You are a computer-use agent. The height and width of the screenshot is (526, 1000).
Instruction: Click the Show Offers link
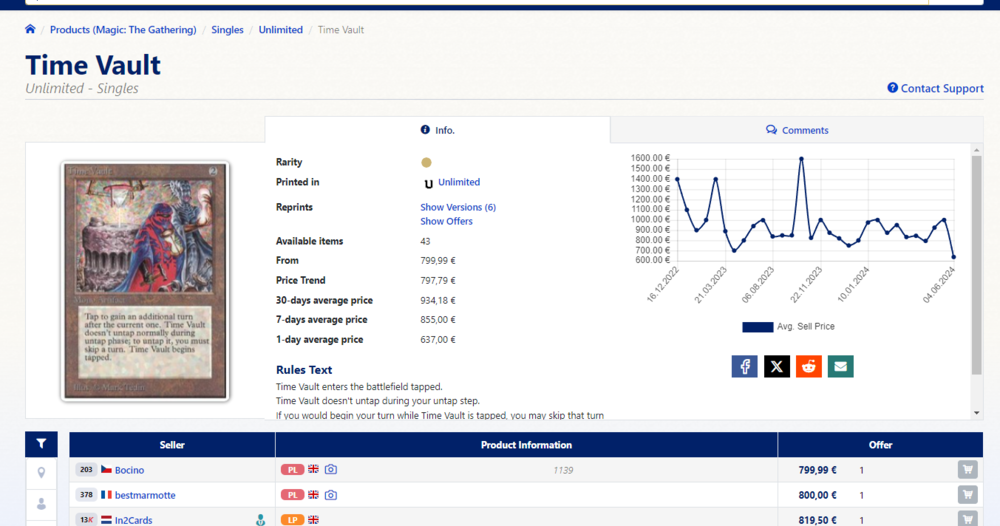[446, 221]
